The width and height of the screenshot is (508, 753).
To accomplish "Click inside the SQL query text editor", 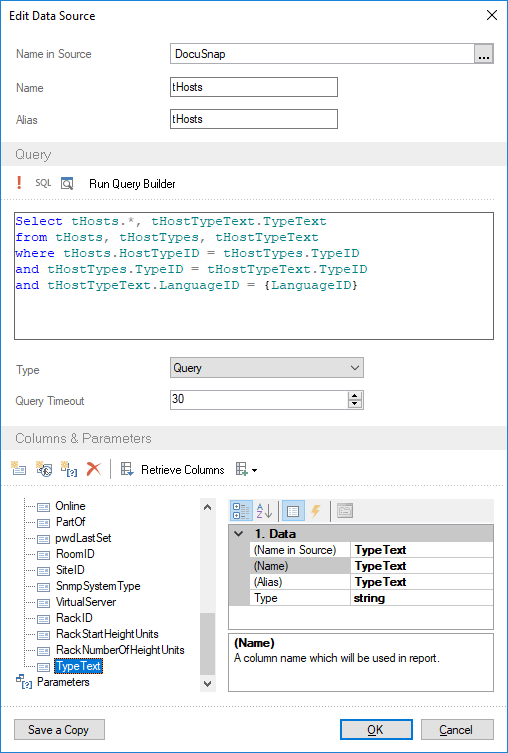I will tap(254, 276).
